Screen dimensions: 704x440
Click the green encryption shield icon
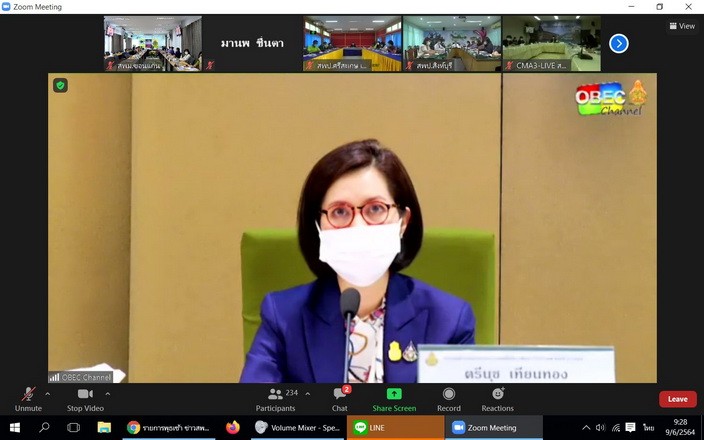[61, 86]
